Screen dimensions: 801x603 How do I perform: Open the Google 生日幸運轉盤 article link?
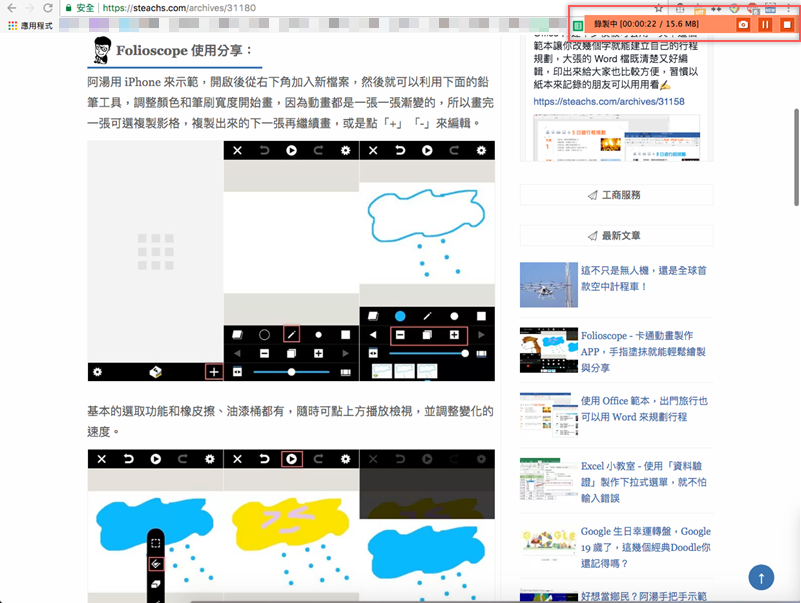[646, 547]
